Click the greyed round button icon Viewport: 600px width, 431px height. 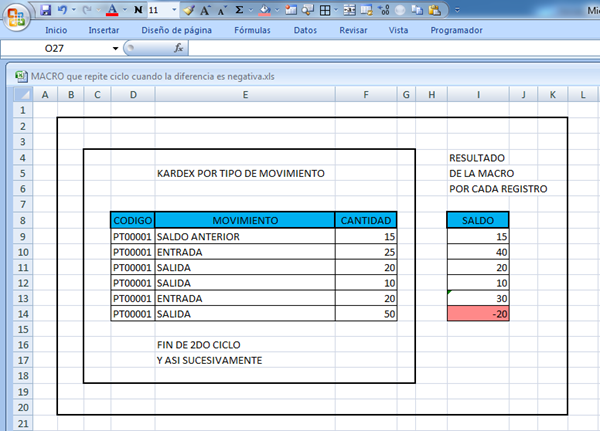400,10
